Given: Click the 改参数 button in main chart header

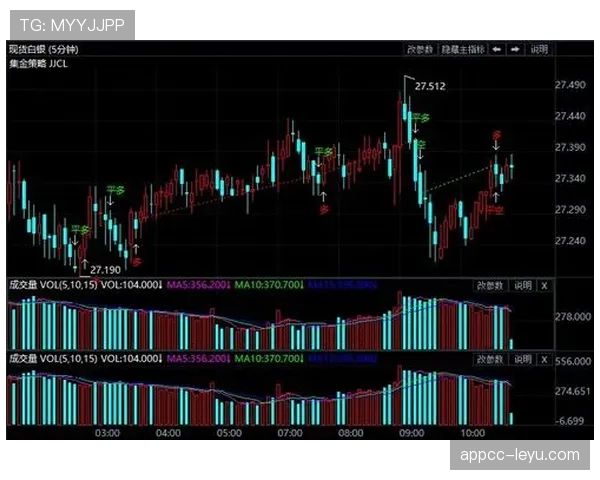Looking at the screenshot, I should (x=419, y=48).
